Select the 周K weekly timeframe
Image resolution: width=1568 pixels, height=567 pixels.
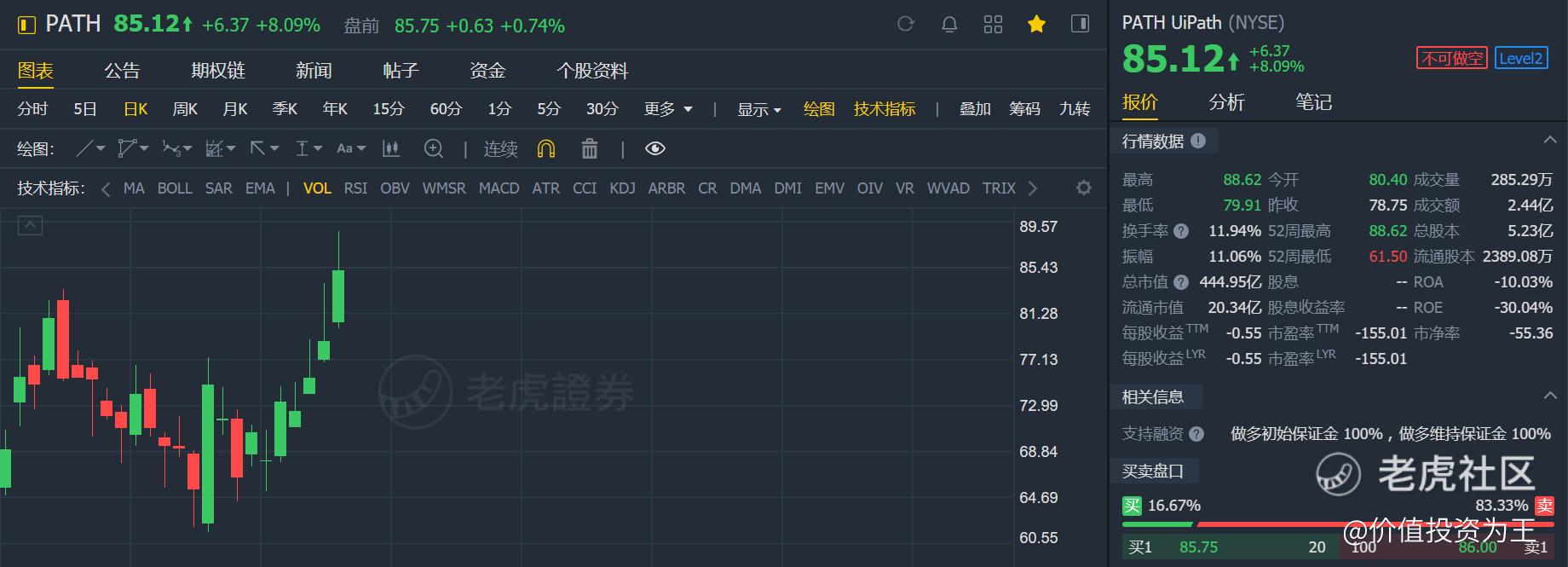click(185, 109)
